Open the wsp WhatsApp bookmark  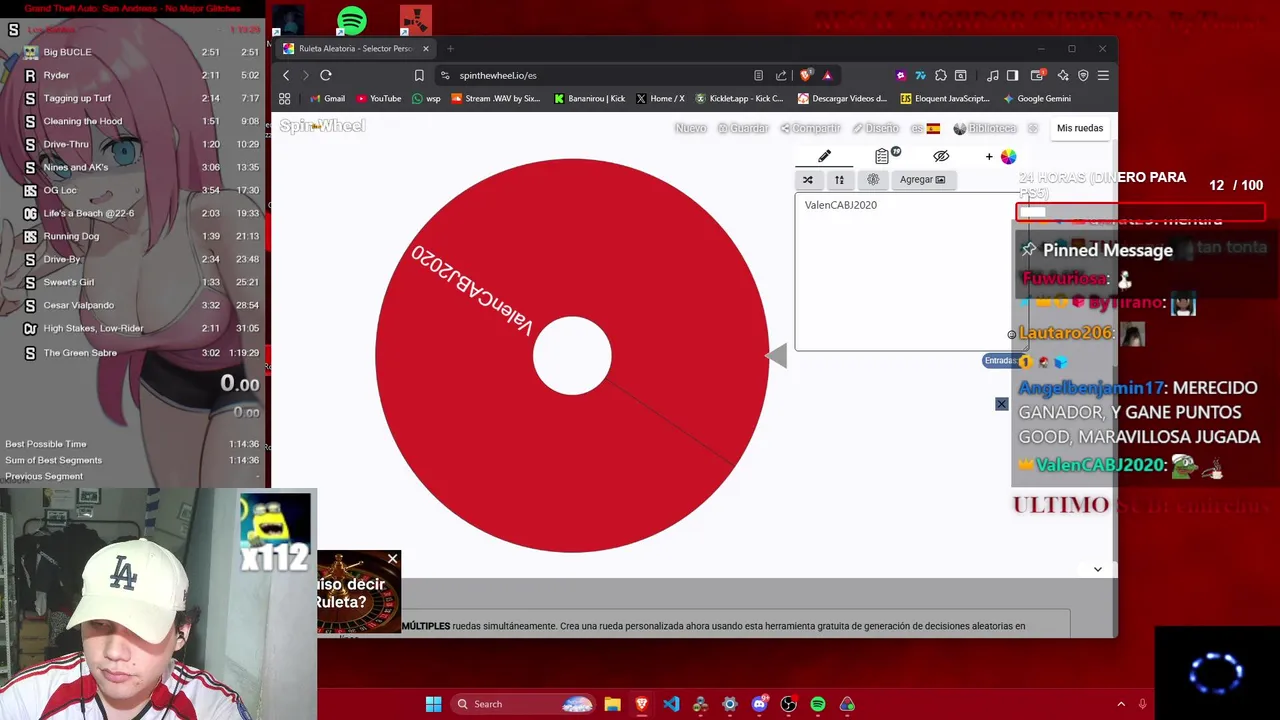tap(426, 98)
